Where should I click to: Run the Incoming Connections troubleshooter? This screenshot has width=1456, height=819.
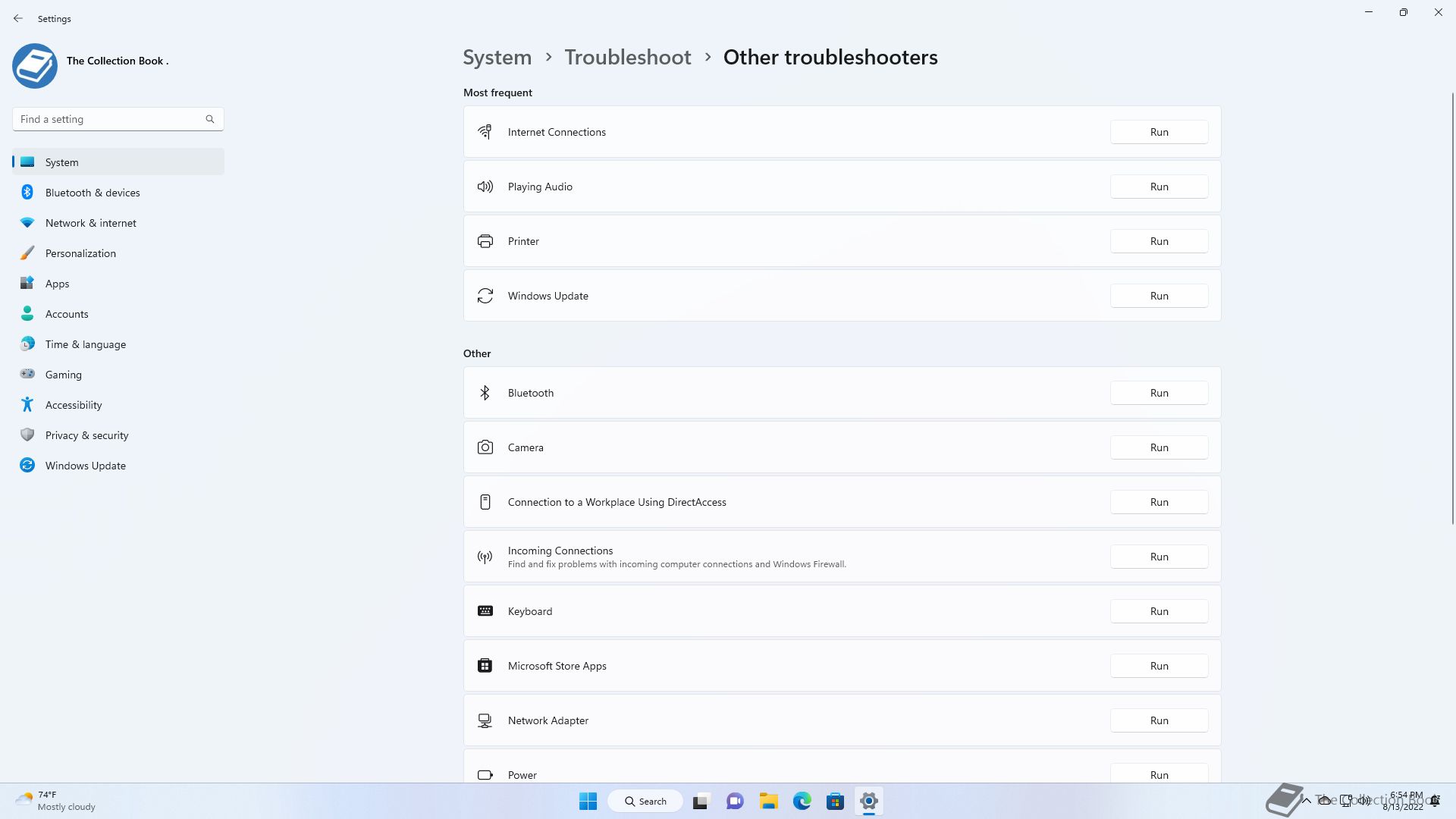click(x=1159, y=557)
